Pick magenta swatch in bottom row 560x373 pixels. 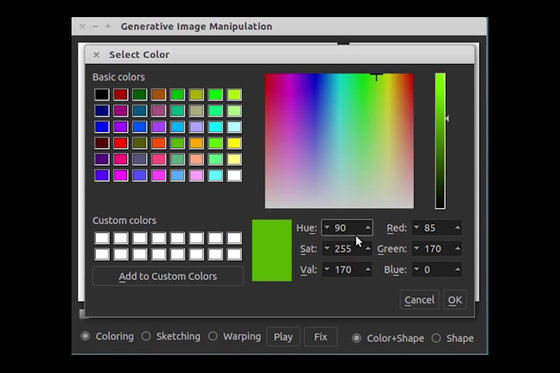(121, 175)
